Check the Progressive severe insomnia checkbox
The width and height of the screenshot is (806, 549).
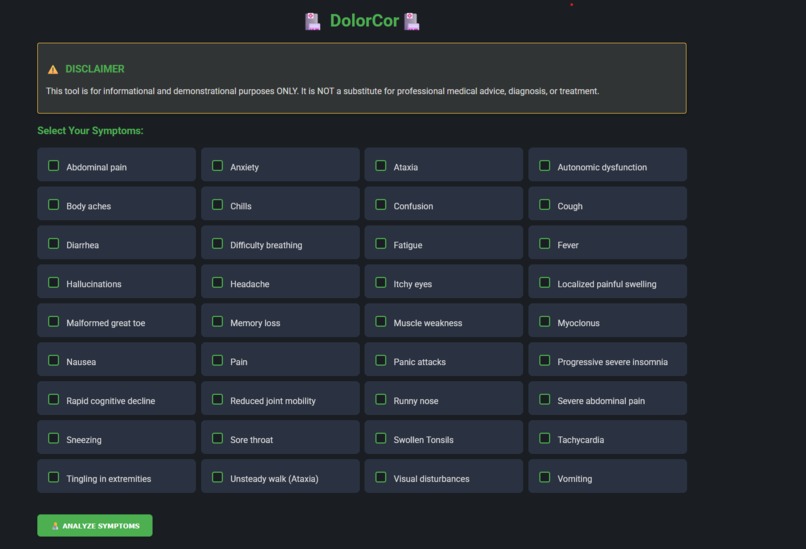(x=545, y=360)
